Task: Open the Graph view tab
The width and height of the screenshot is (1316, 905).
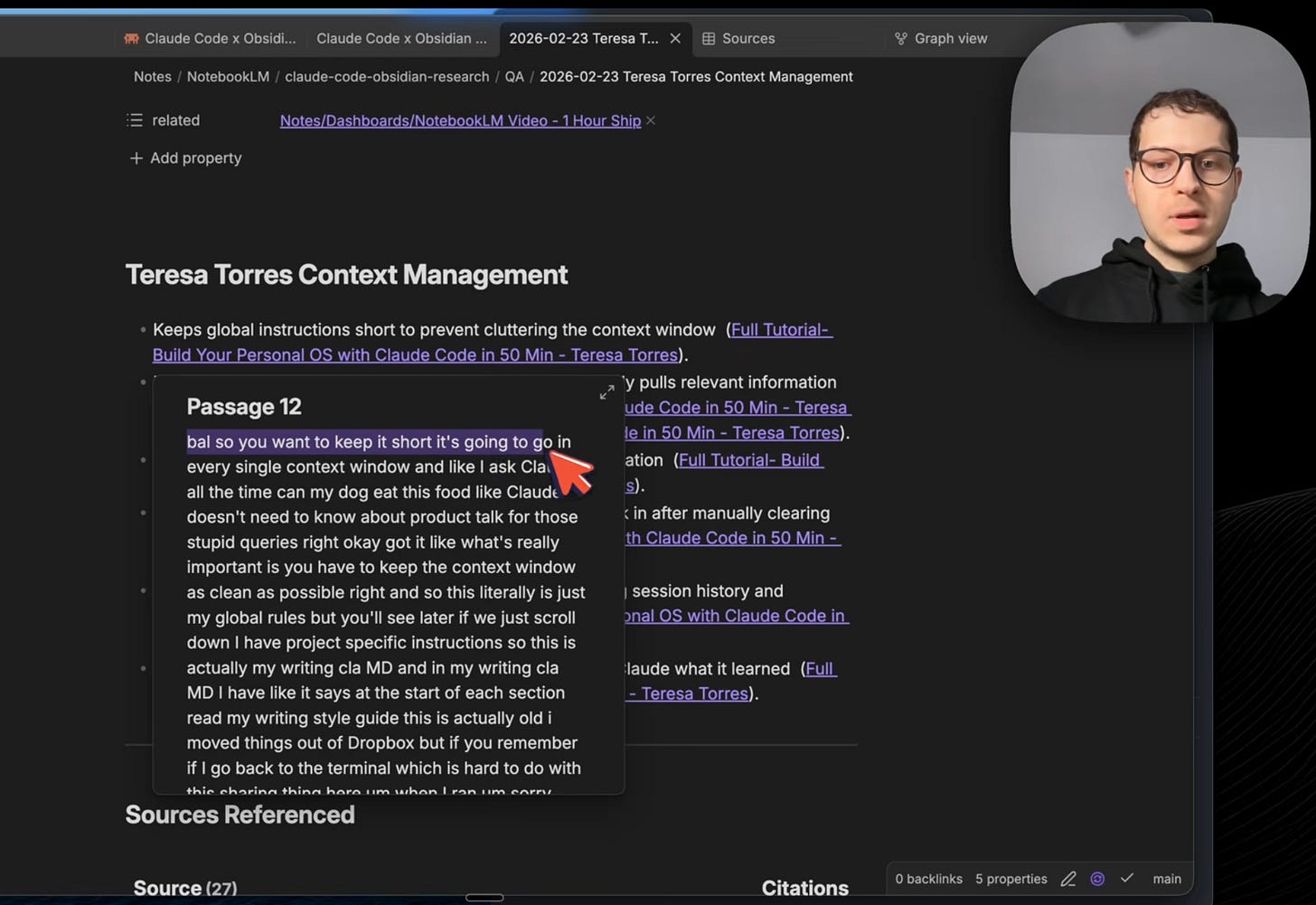Action: 941,39
